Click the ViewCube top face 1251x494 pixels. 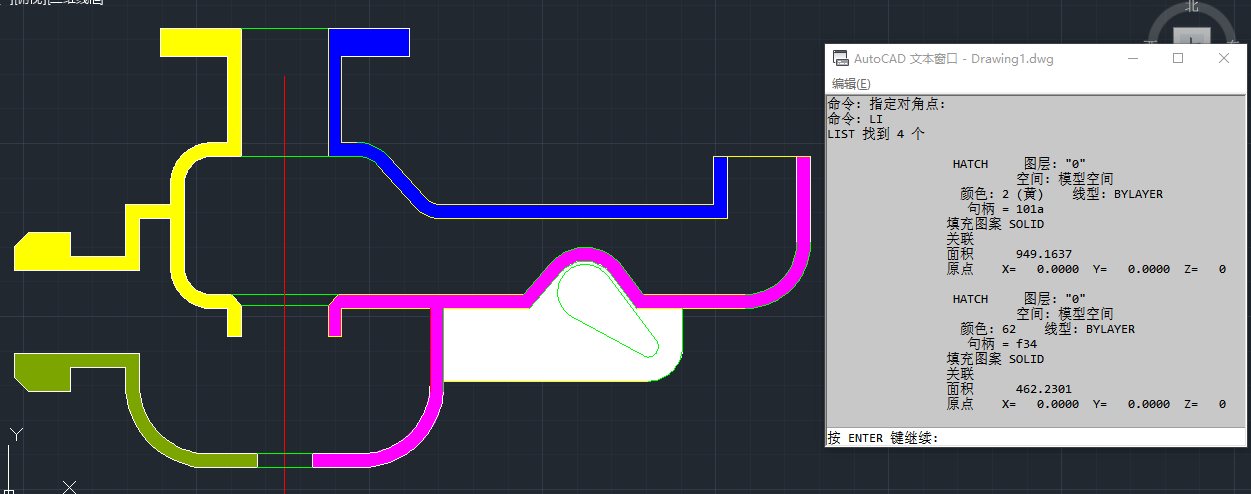[1191, 38]
